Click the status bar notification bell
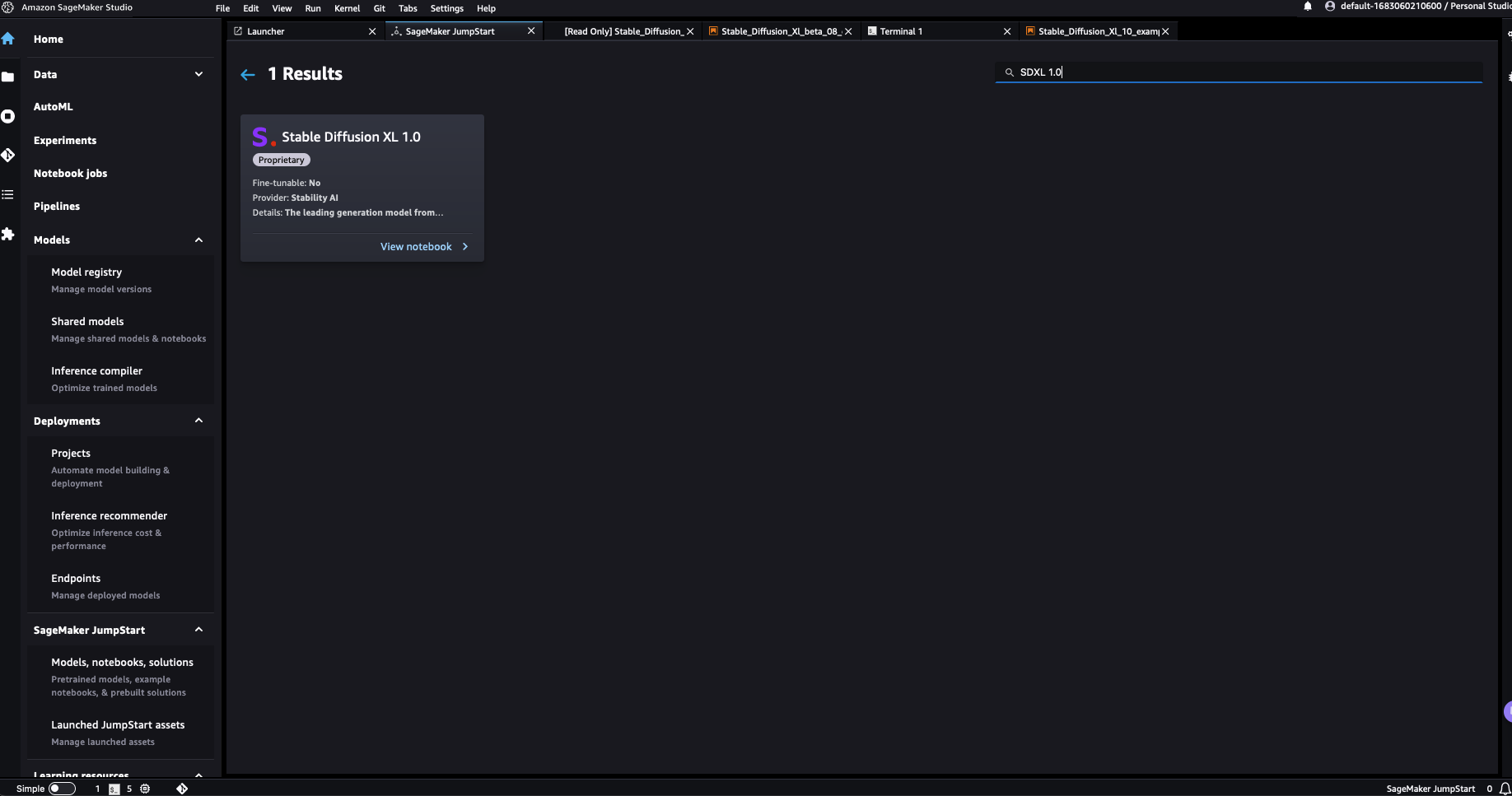Screen dimensions: 1512x796 (1505, 789)
